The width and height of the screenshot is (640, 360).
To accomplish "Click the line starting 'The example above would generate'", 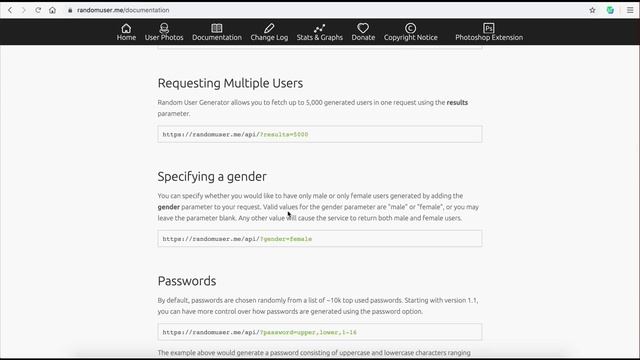I will click(x=314, y=353).
